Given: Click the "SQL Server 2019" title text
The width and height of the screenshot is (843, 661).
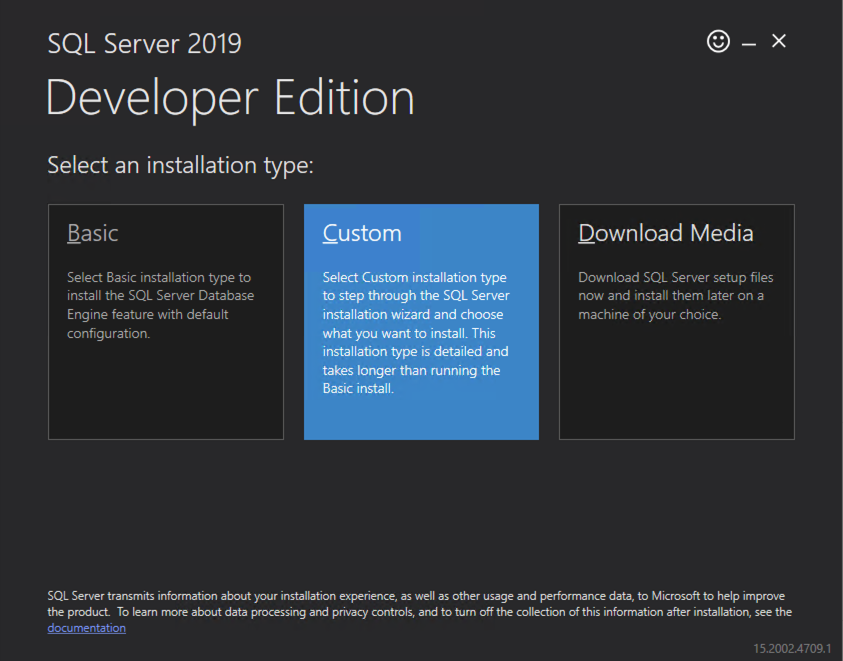Looking at the screenshot, I should (144, 44).
